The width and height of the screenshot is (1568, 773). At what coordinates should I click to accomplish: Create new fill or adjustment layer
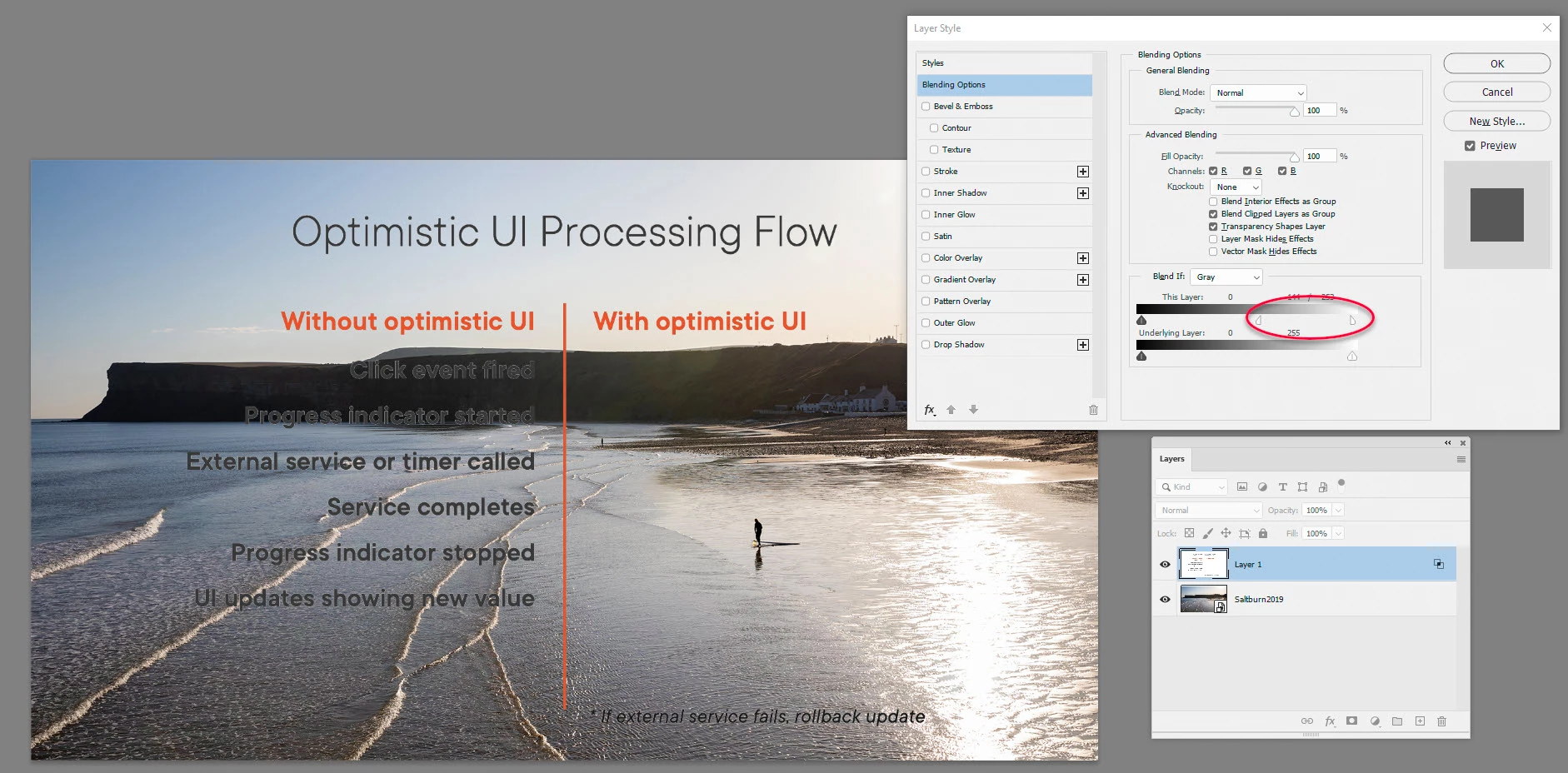point(1375,721)
